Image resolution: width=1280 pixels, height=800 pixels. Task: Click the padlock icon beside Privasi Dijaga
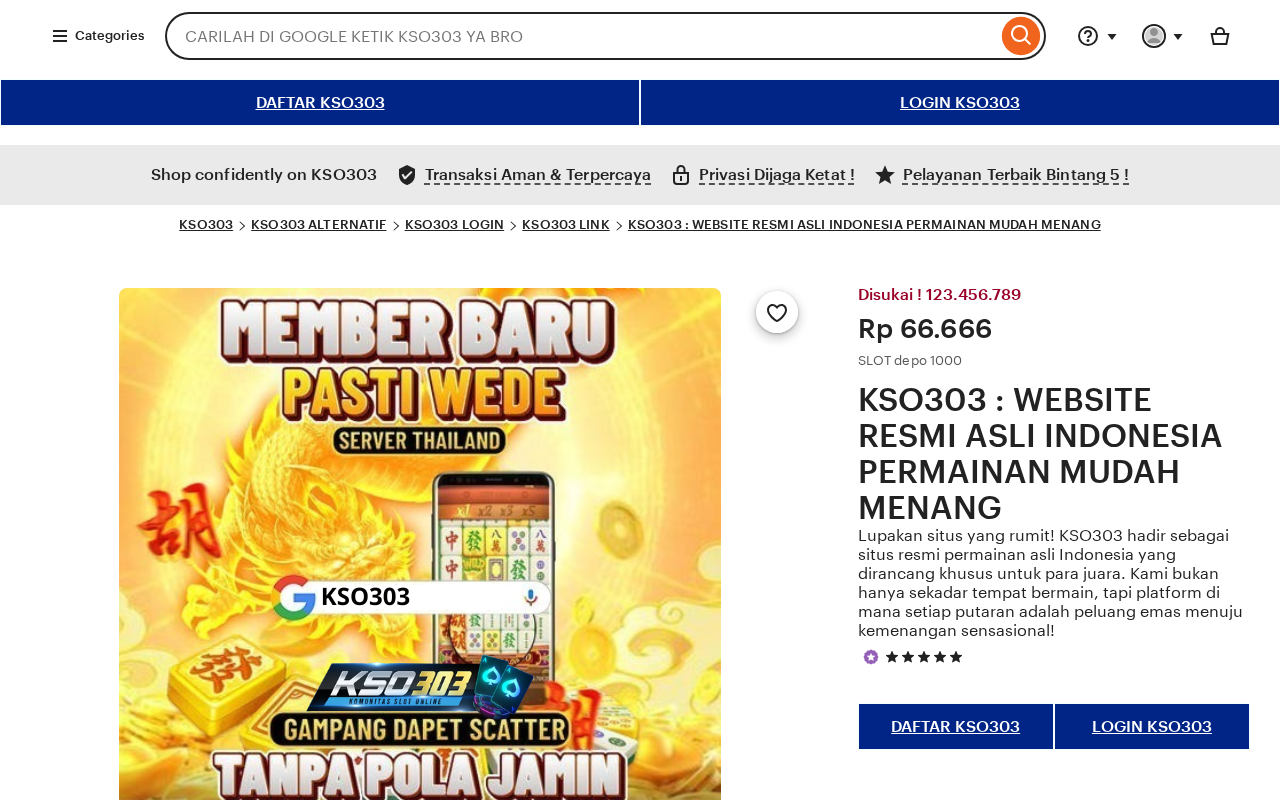tap(681, 175)
